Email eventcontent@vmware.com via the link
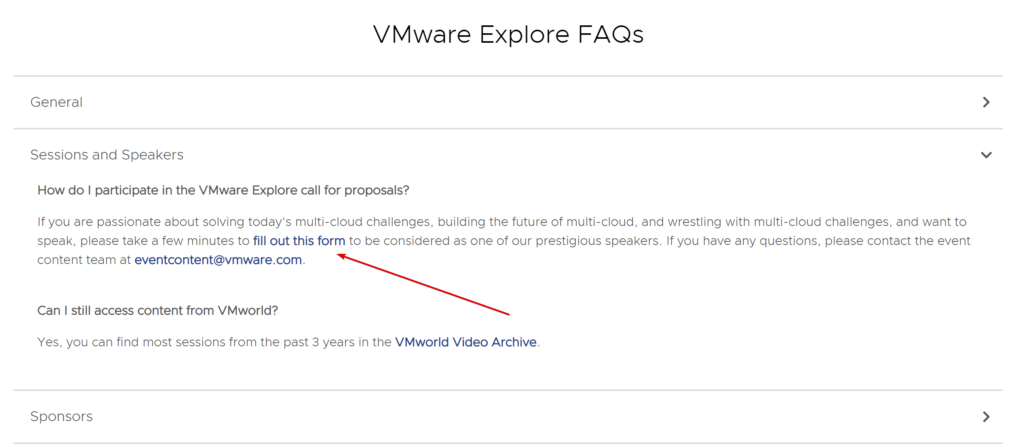 218,260
